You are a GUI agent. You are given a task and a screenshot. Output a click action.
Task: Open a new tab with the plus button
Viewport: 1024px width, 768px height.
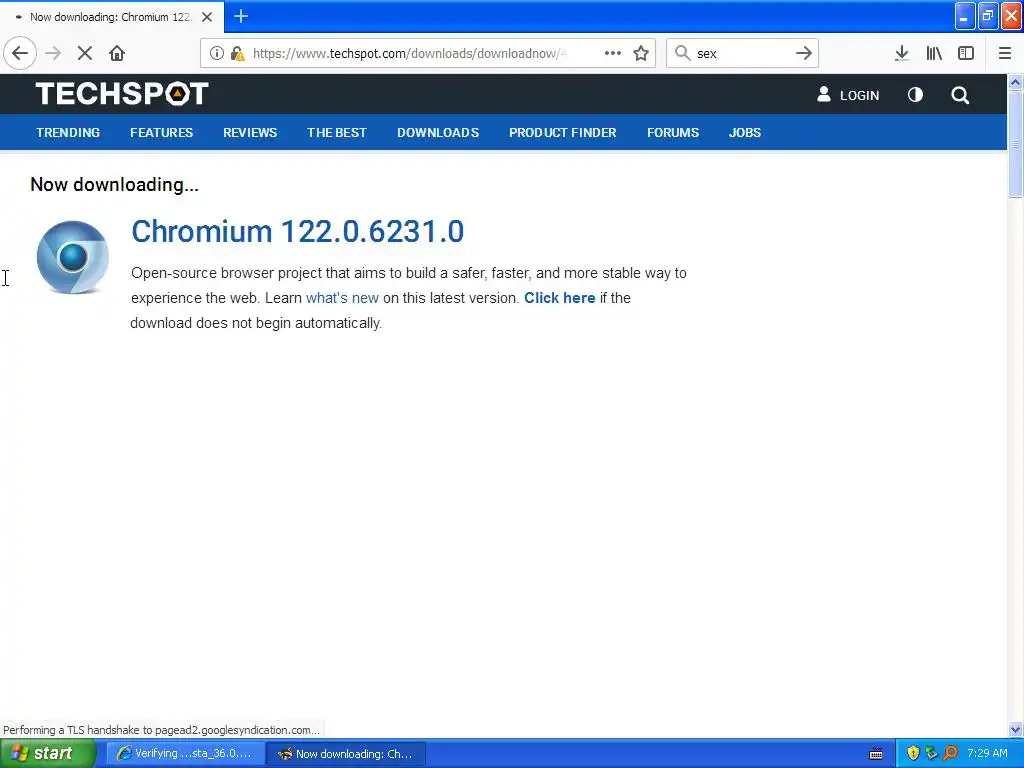[x=241, y=16]
